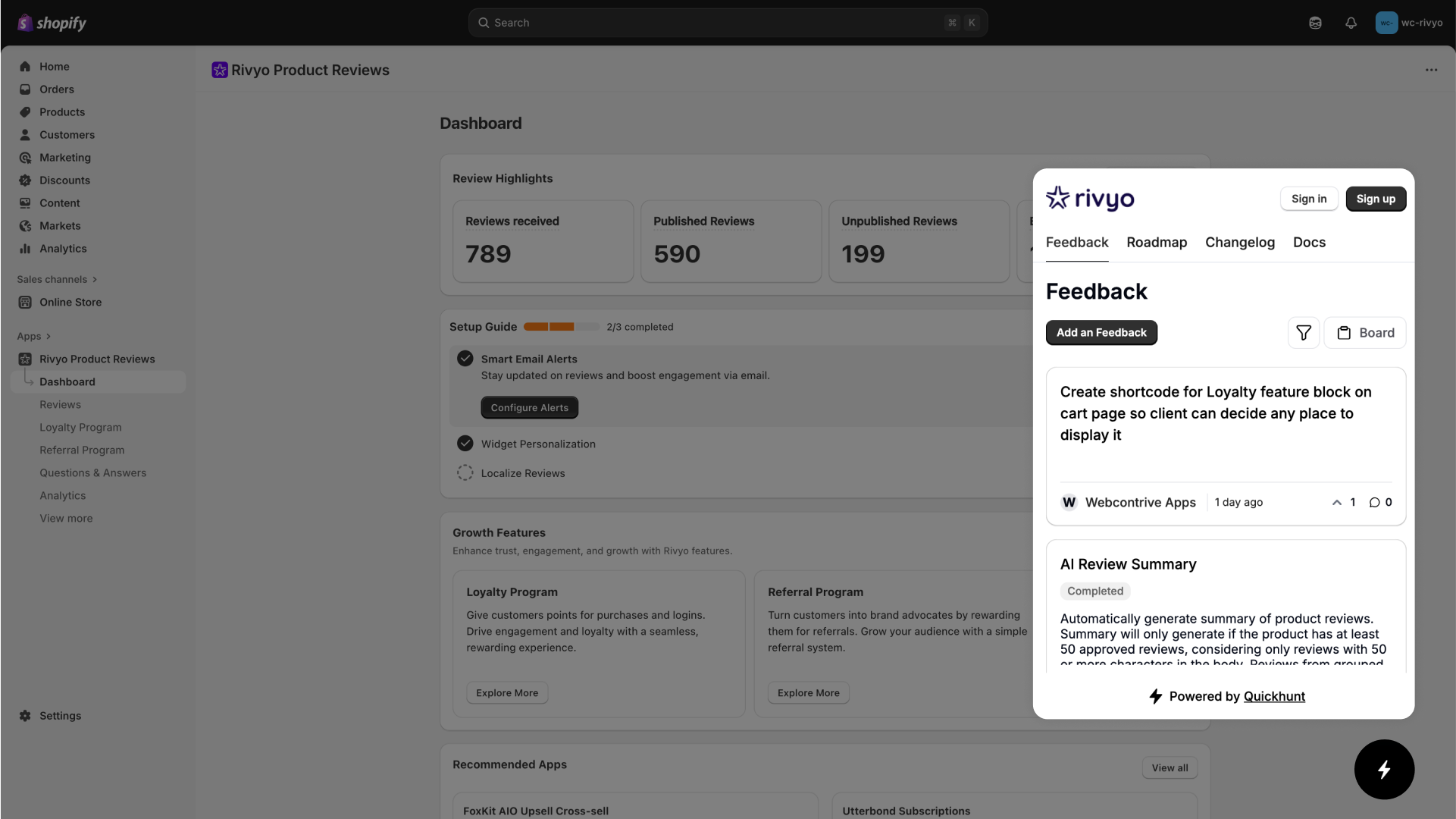Viewport: 1456px width, 819px height.
Task: Expand View more in sidebar
Action: click(66, 519)
